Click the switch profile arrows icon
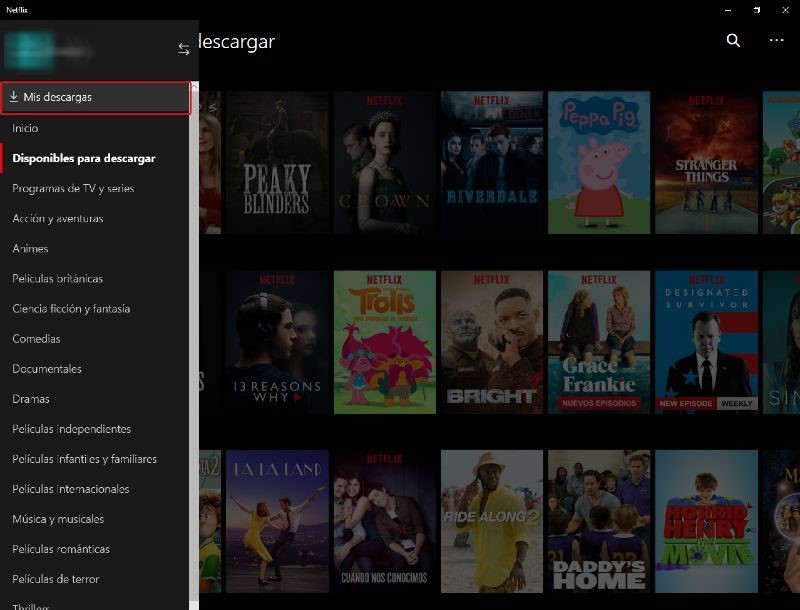This screenshot has width=800, height=610. point(183,46)
